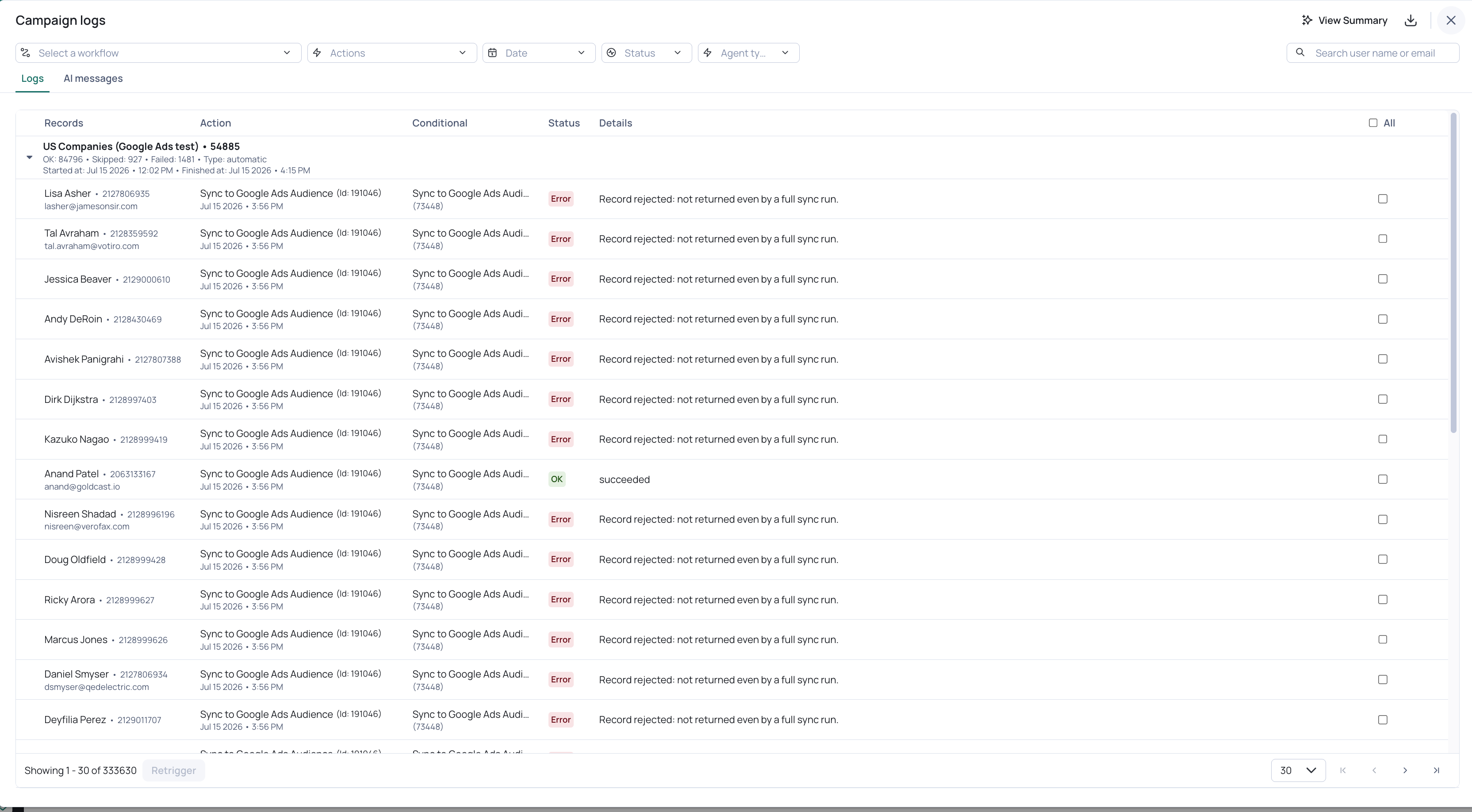
Task: Focus the Search user name or email field
Action: [1372, 53]
